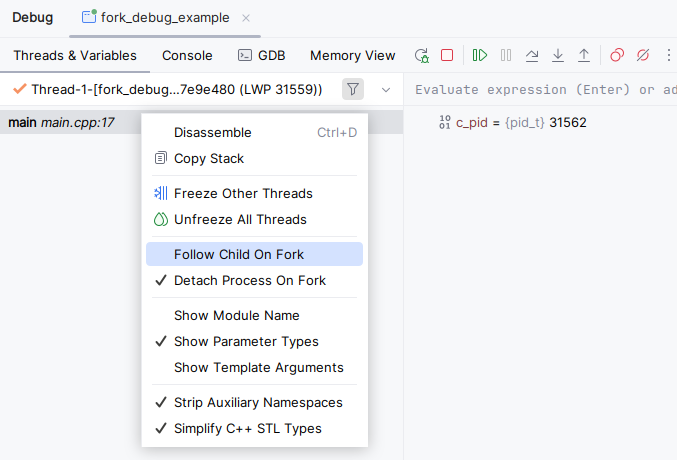Expand the thread selector dropdown
677x460 pixels.
(386, 90)
